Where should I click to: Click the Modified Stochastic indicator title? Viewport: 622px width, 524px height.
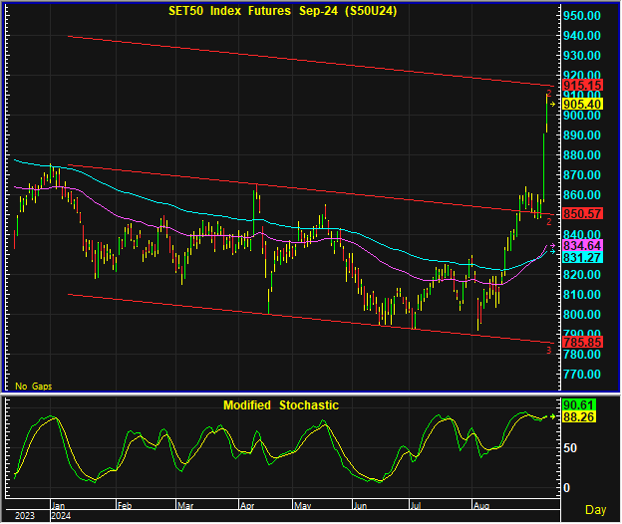281,405
